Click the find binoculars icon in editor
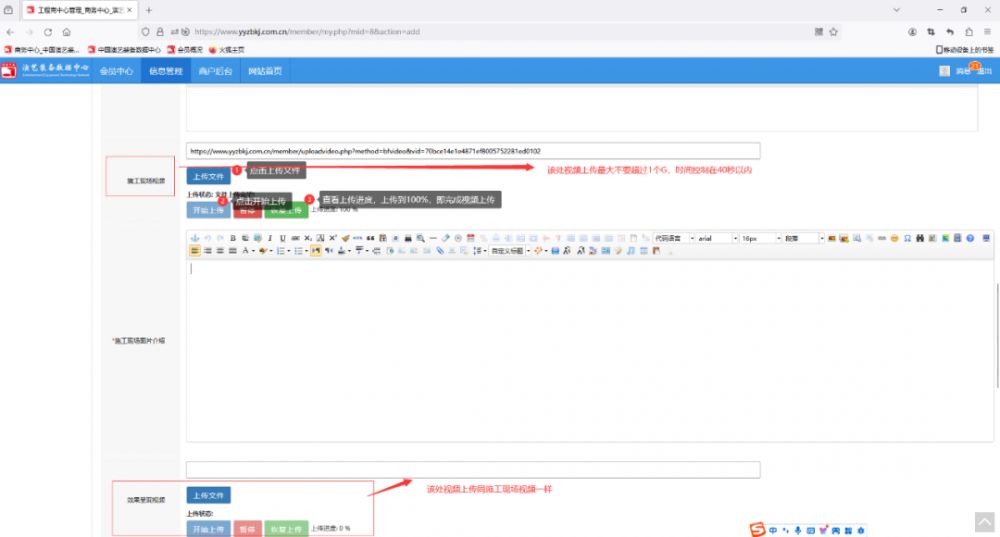 pyautogui.click(x=920, y=238)
